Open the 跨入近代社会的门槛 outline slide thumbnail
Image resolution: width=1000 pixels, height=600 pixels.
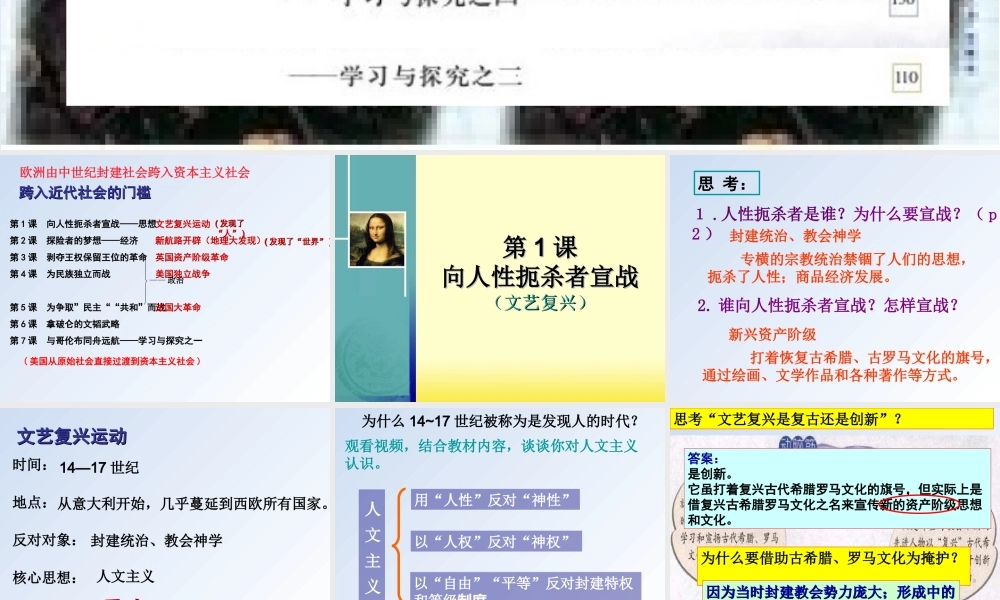point(165,278)
